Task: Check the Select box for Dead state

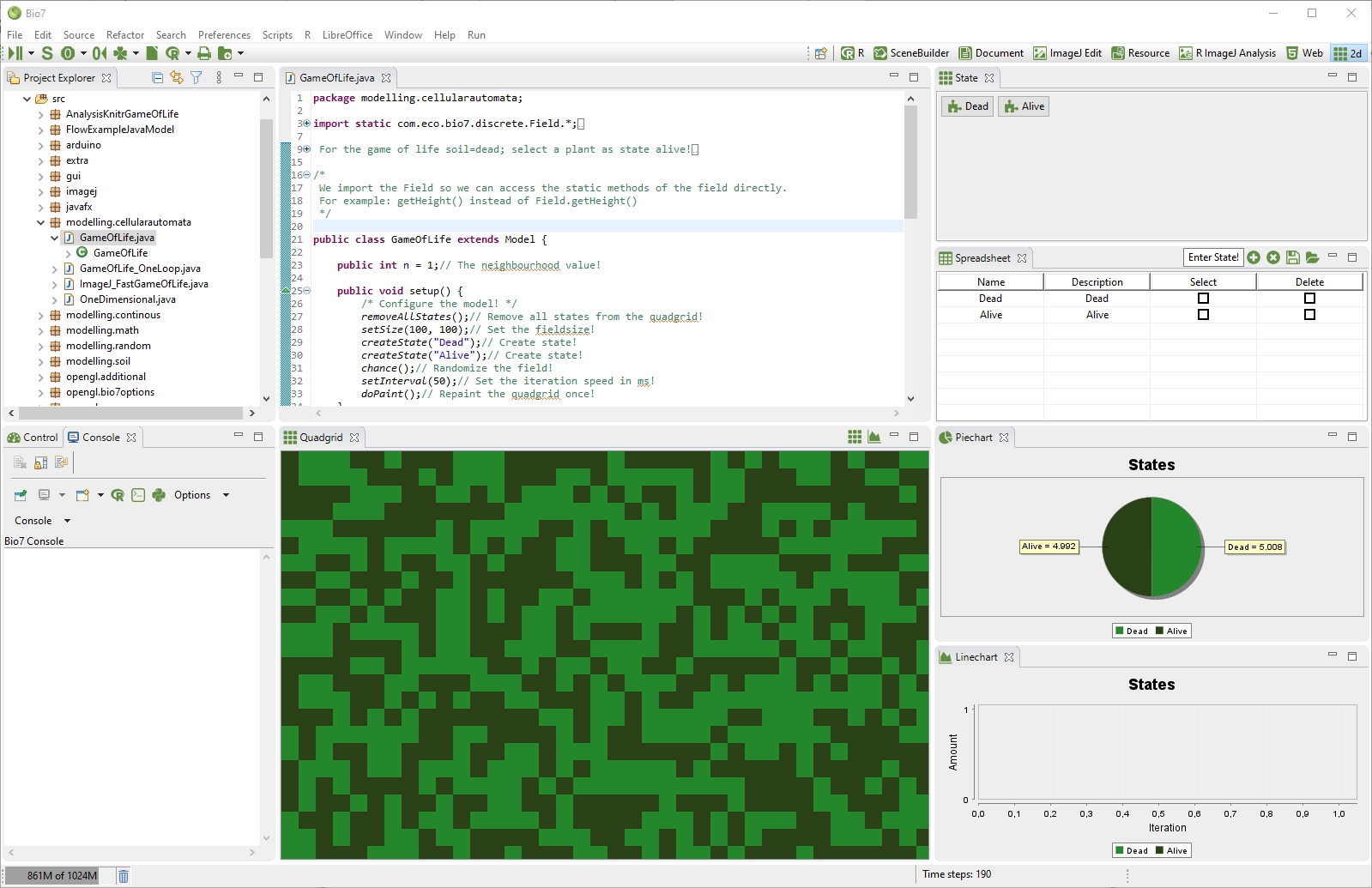Action: pyautogui.click(x=1203, y=299)
